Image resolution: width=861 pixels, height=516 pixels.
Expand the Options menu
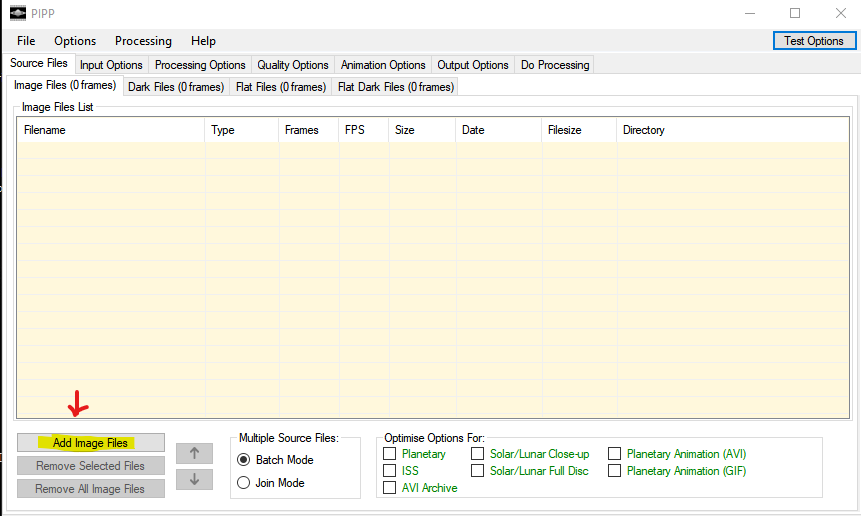click(x=75, y=41)
